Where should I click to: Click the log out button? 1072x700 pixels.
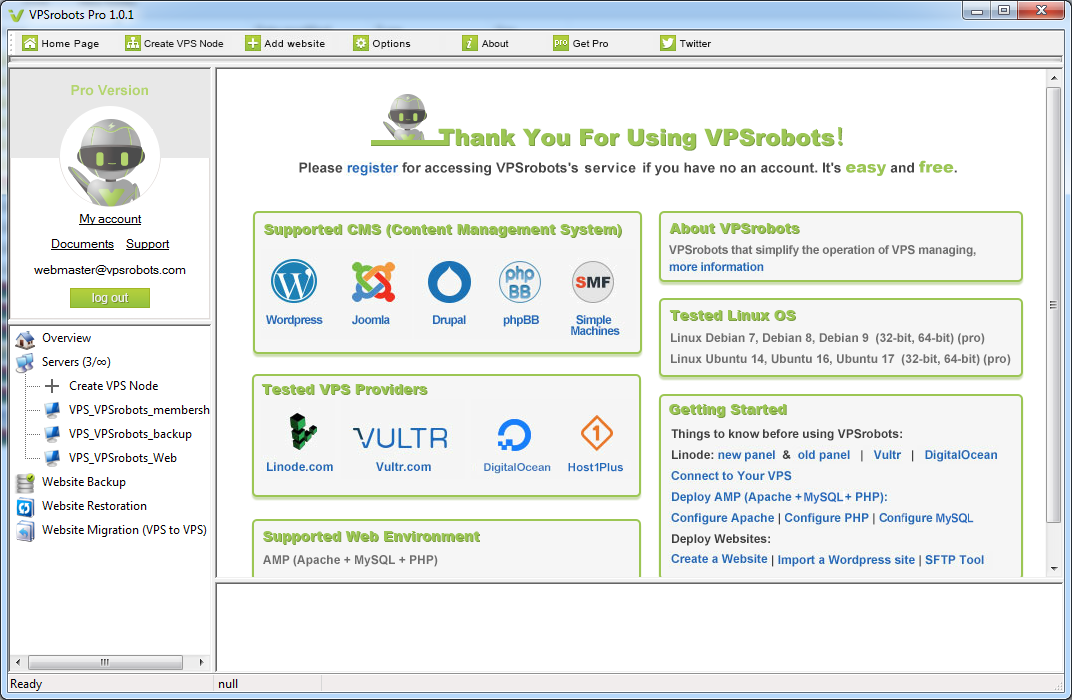[x=109, y=298]
